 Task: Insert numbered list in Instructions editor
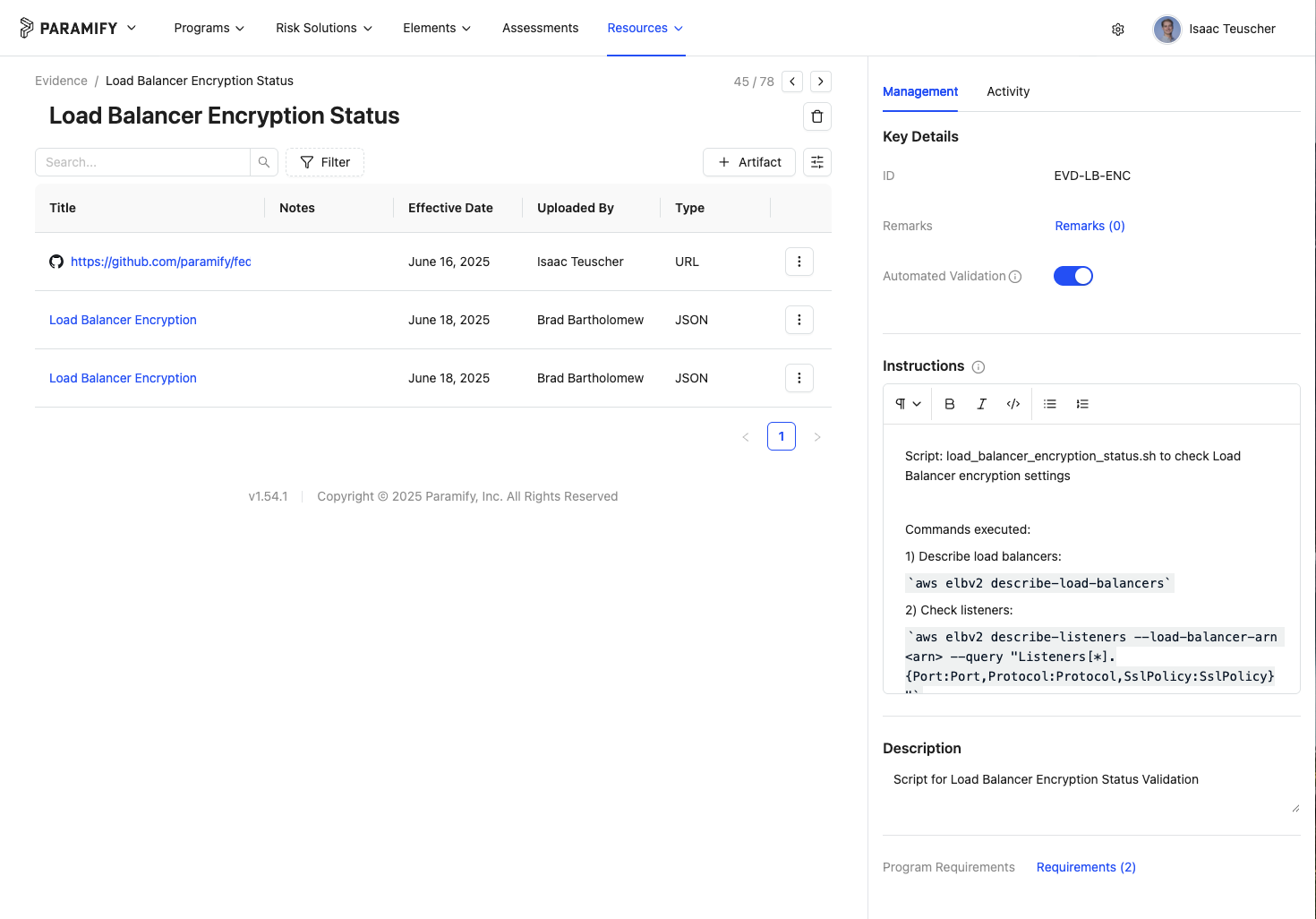(x=1082, y=404)
